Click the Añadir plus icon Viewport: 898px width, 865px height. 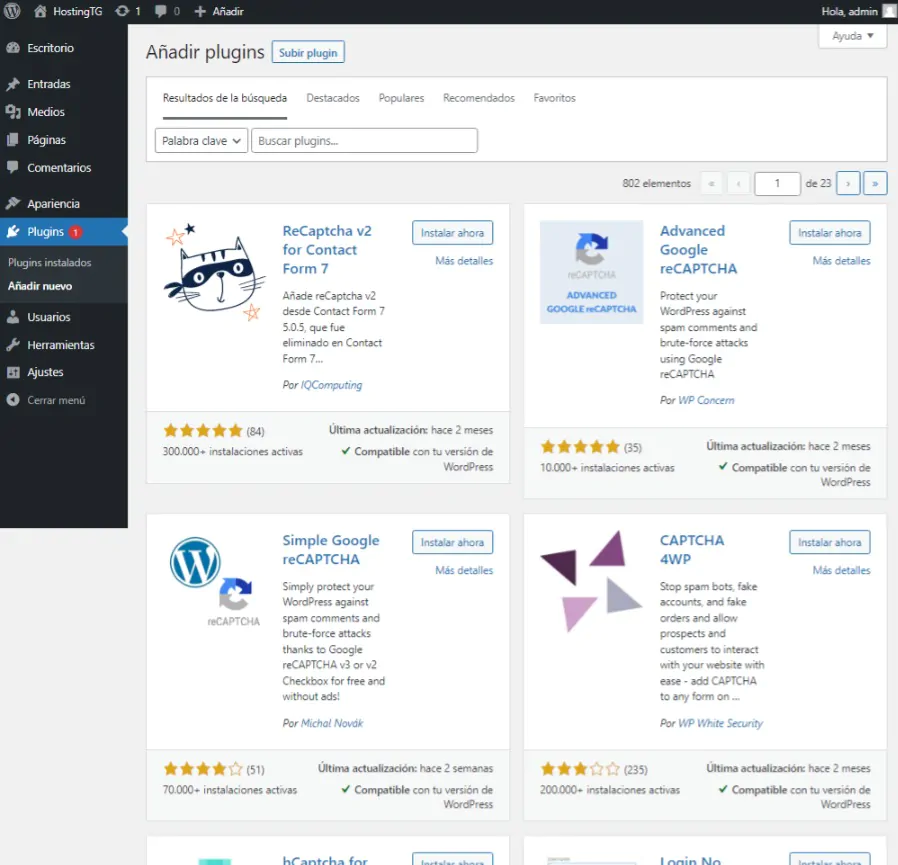[x=200, y=11]
